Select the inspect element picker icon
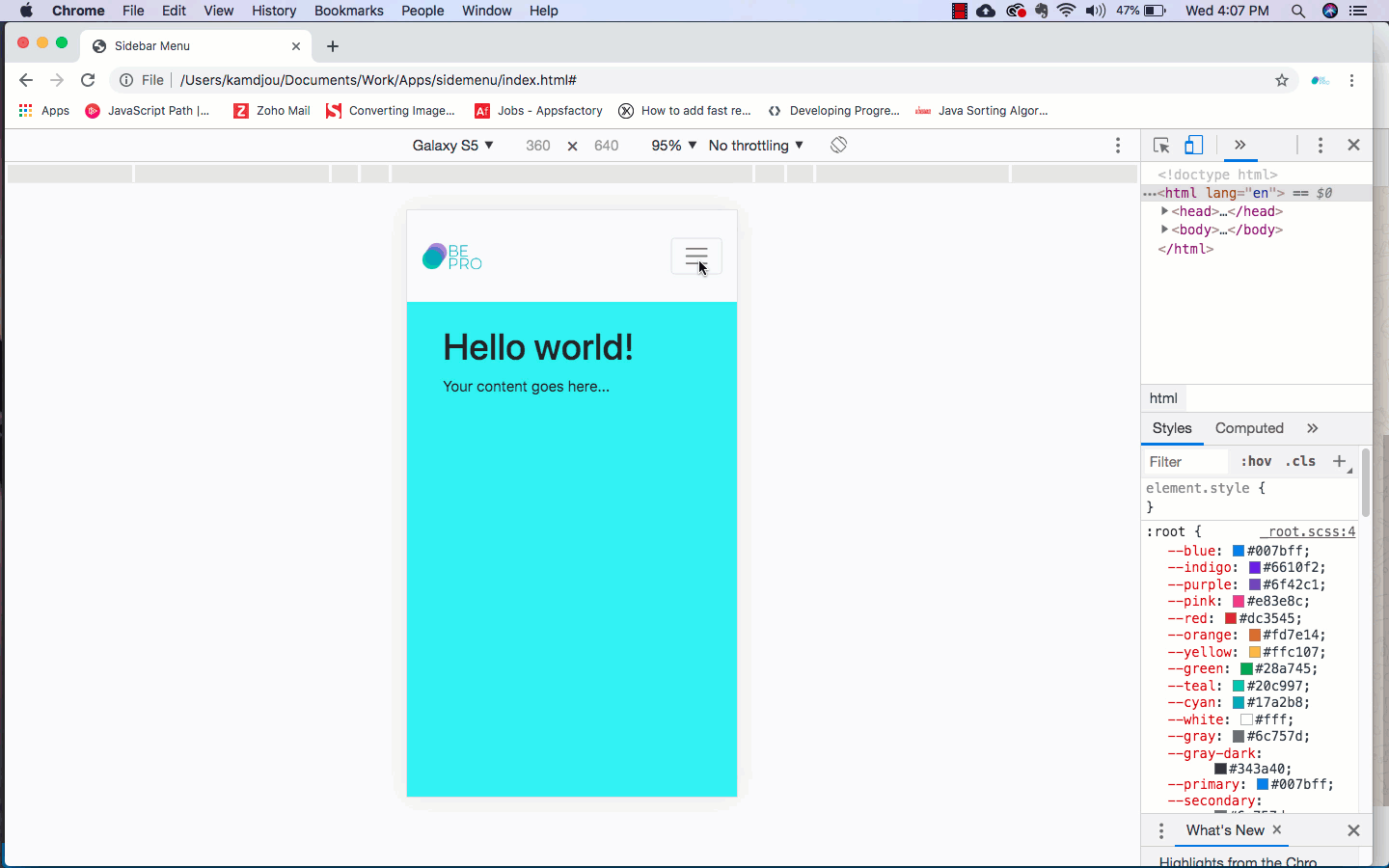 click(1161, 146)
